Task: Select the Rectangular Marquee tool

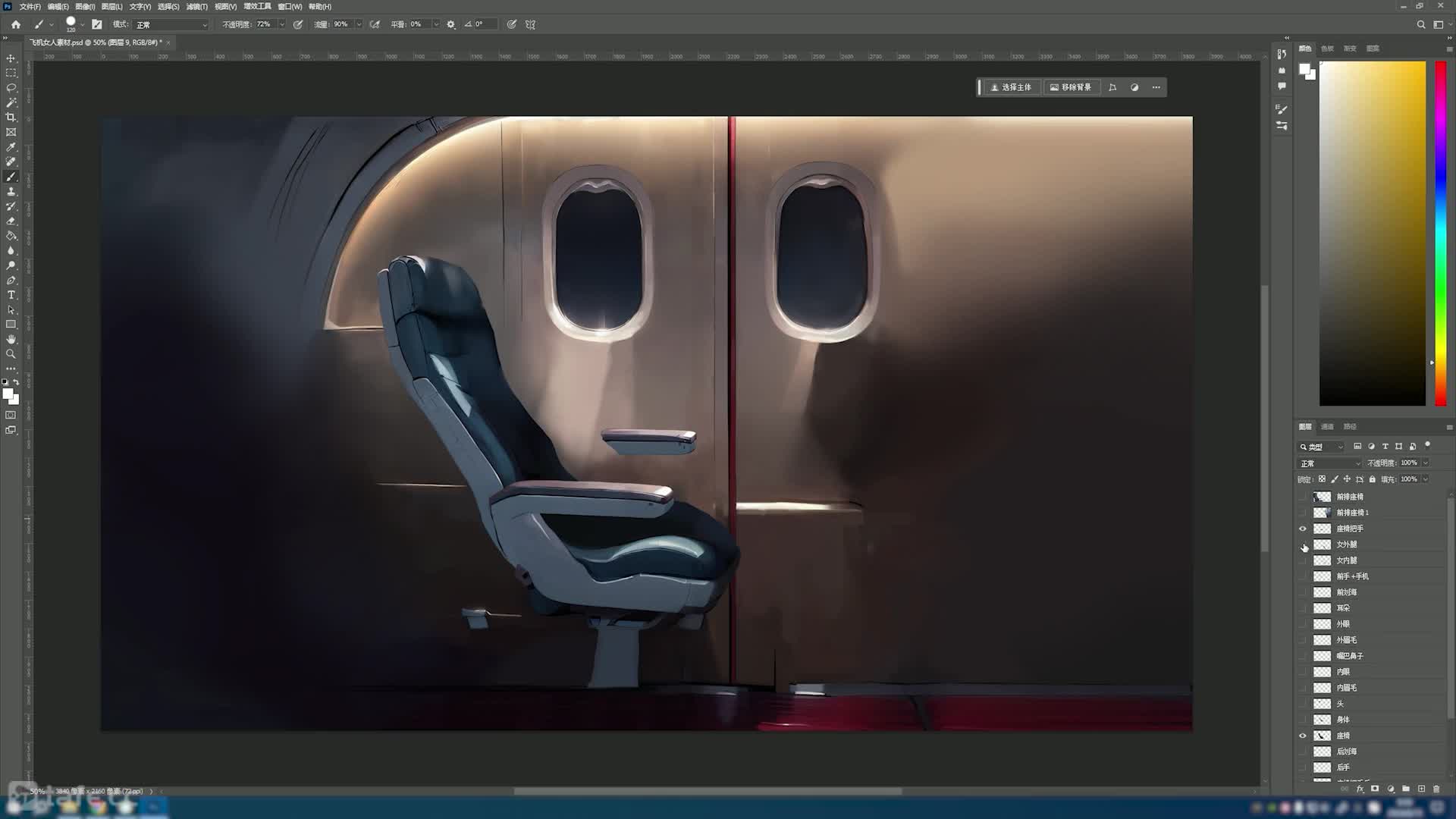Action: (11, 73)
